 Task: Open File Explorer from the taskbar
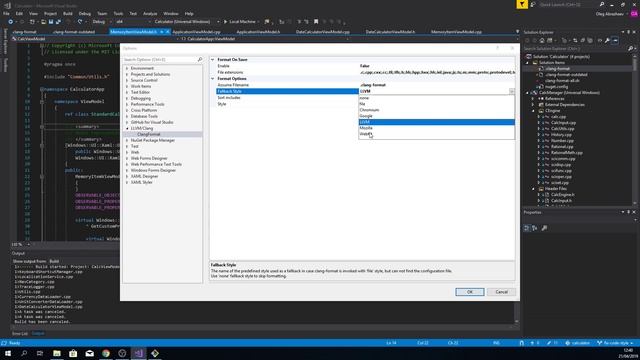[x=57, y=353]
